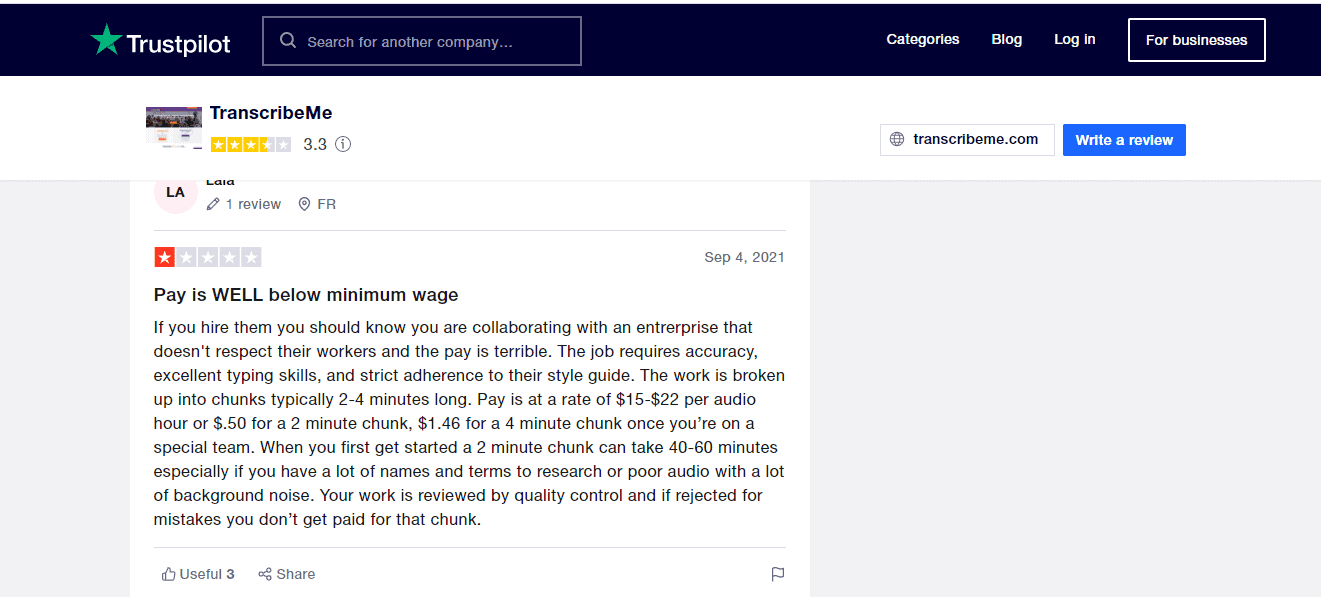Visit the transcribeme.com website link
This screenshot has height=597, width=1321.
tap(975, 140)
